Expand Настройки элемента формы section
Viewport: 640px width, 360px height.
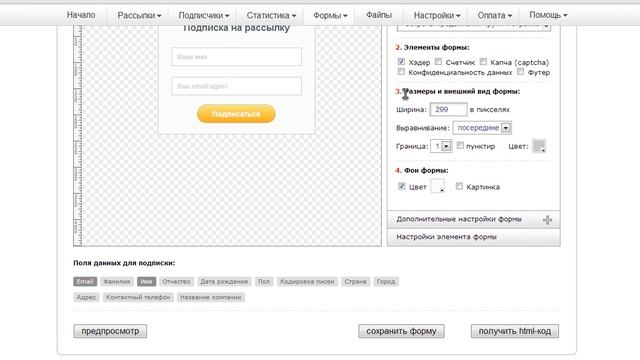pos(473,237)
